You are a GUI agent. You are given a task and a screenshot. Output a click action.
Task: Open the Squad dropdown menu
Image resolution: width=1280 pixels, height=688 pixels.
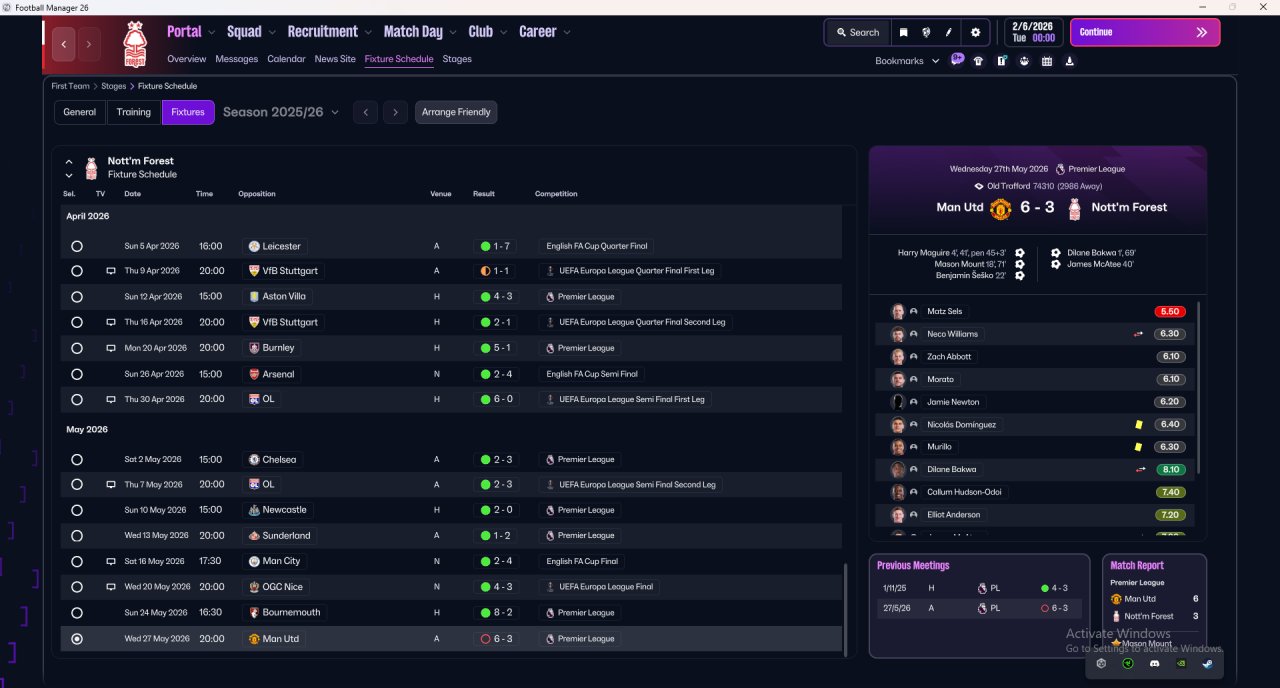252,32
